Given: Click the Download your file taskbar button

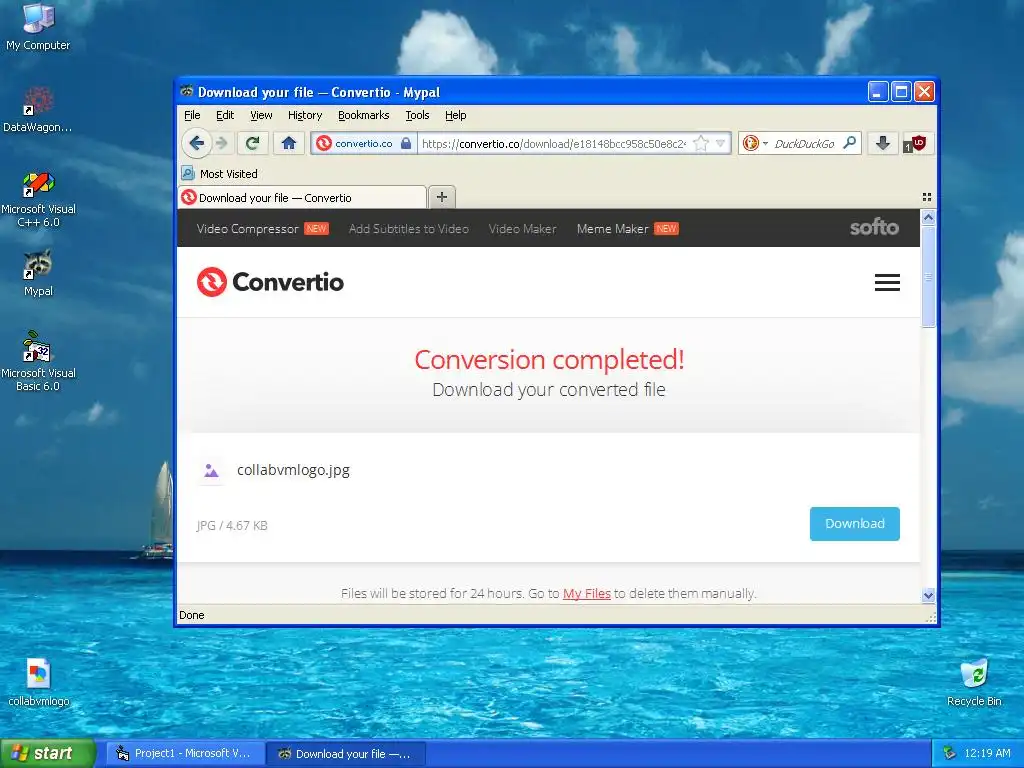Looking at the screenshot, I should [346, 753].
